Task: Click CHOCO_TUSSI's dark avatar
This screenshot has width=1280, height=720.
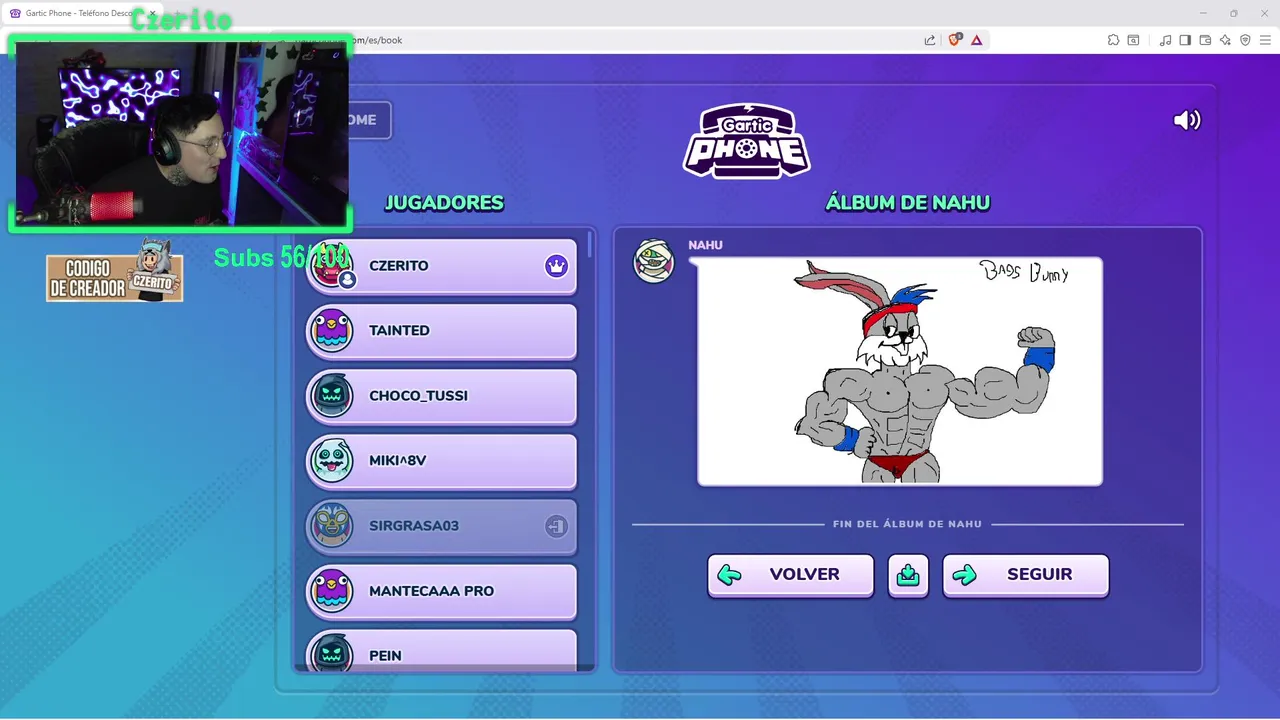Action: coord(331,396)
